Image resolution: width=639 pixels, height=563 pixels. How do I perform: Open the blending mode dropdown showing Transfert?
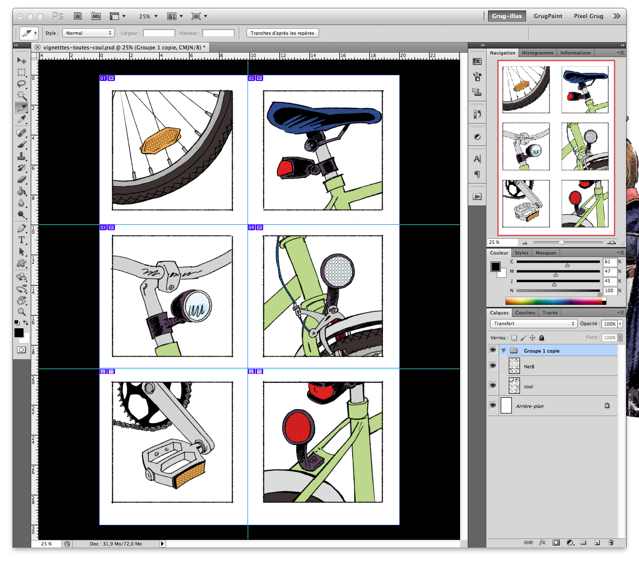pos(533,324)
